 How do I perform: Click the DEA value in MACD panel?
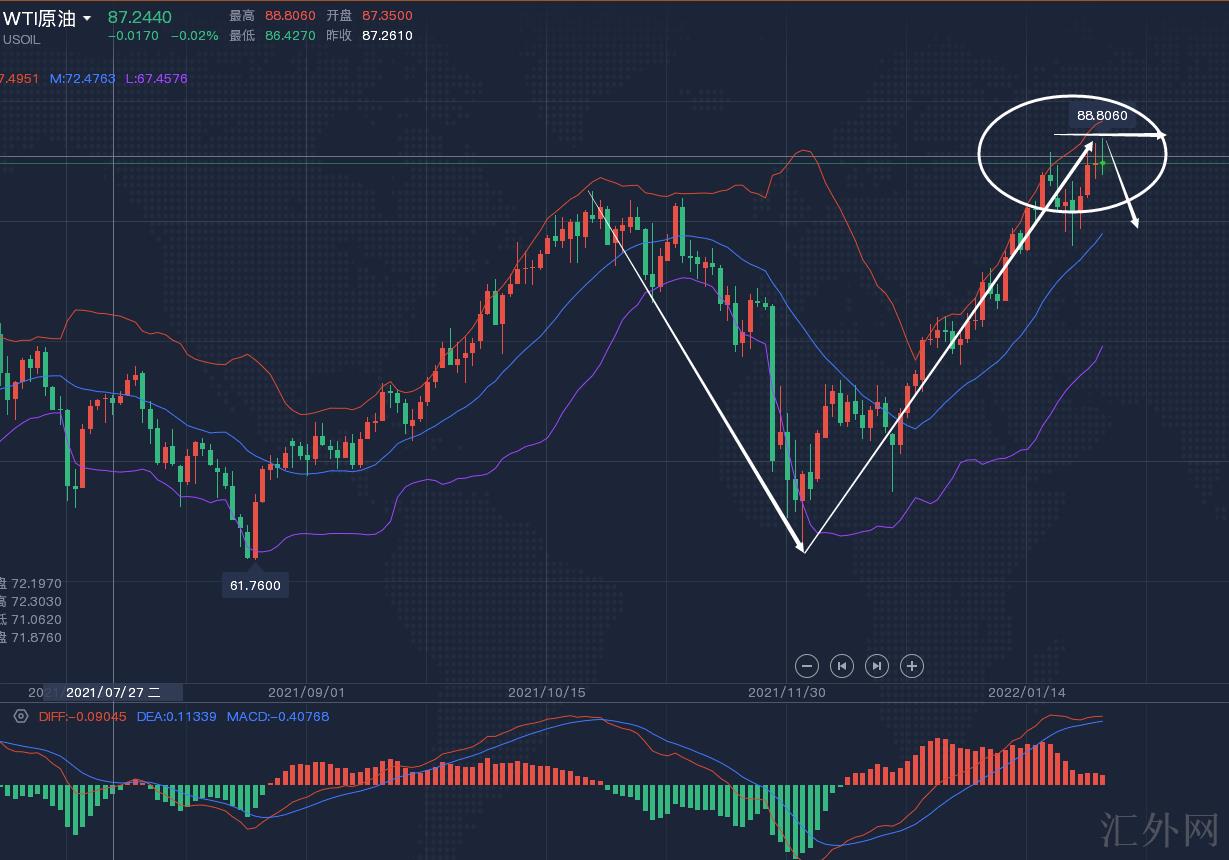[176, 717]
